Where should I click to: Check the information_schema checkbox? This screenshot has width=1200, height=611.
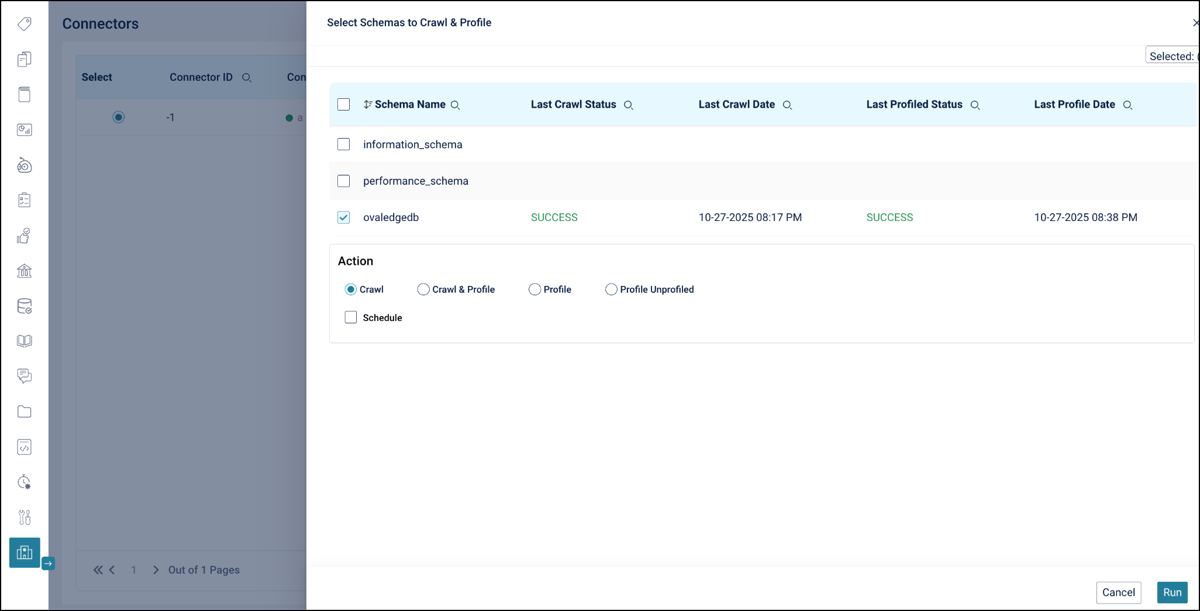coord(344,144)
